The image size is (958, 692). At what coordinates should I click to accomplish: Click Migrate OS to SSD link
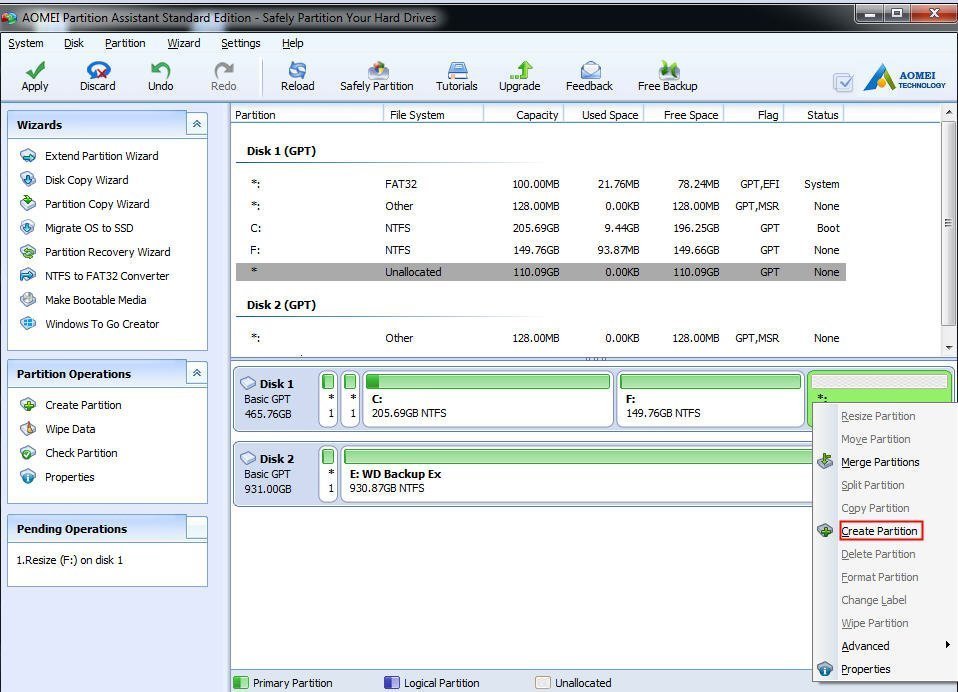[89, 228]
